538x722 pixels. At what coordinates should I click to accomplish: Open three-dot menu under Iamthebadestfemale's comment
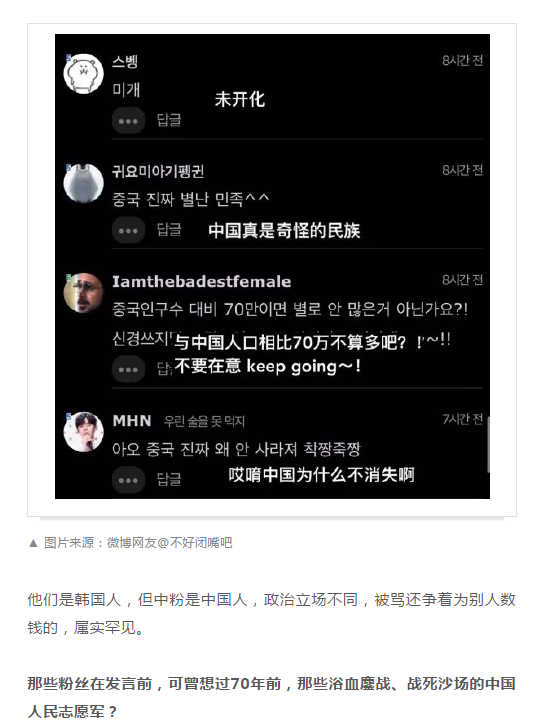click(129, 369)
